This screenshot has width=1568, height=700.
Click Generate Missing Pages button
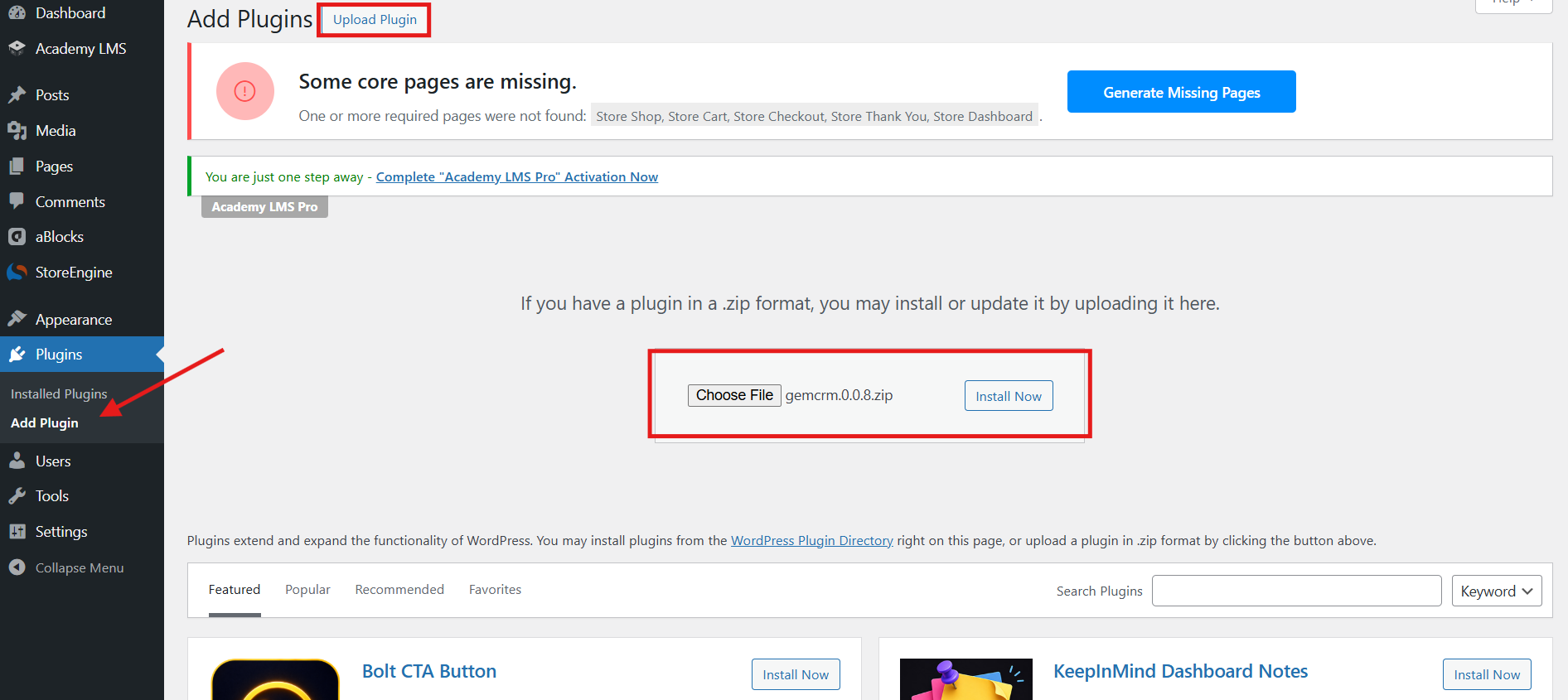pyautogui.click(x=1182, y=92)
